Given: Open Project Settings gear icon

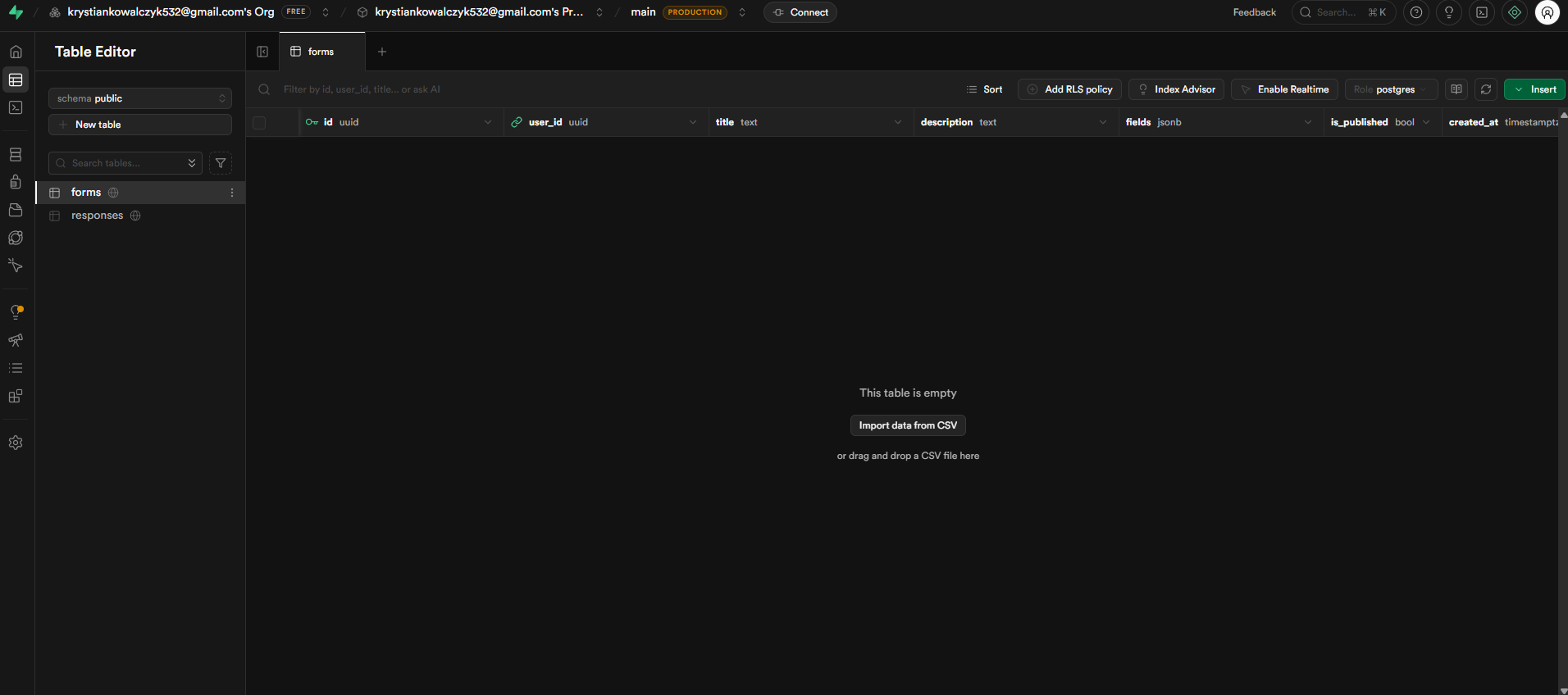Looking at the screenshot, I should tap(16, 443).
